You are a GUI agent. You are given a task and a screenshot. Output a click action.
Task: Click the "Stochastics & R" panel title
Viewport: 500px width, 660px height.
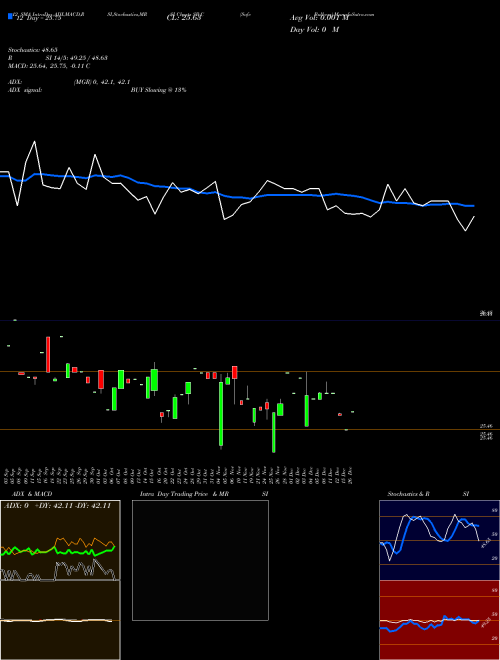[409, 494]
